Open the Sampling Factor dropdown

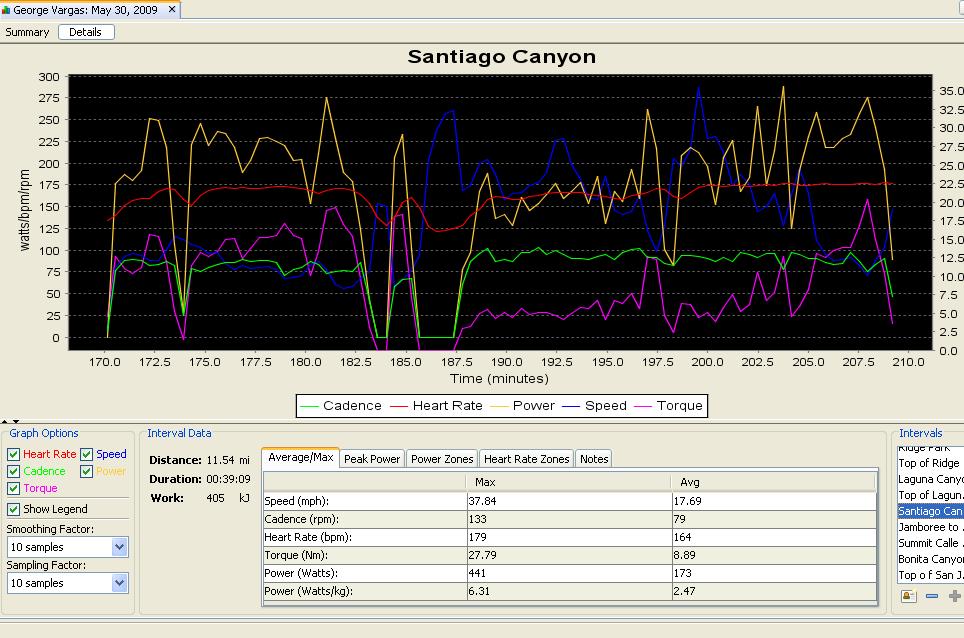coord(120,583)
